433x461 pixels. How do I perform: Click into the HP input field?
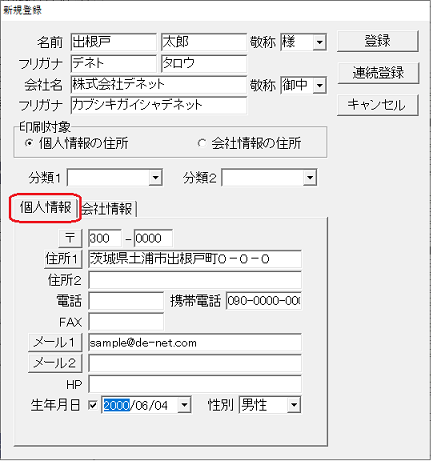(195, 385)
